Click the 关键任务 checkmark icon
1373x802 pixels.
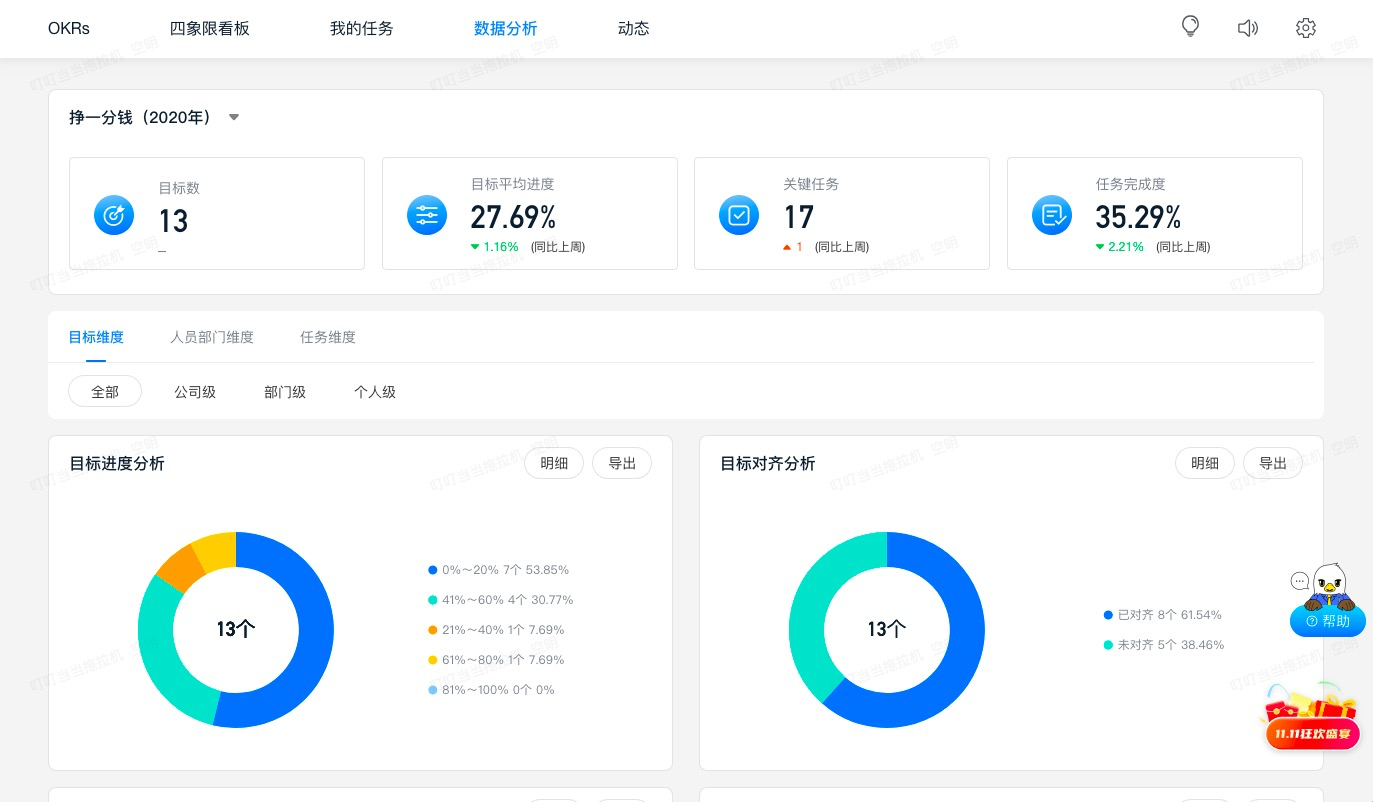(x=739, y=215)
